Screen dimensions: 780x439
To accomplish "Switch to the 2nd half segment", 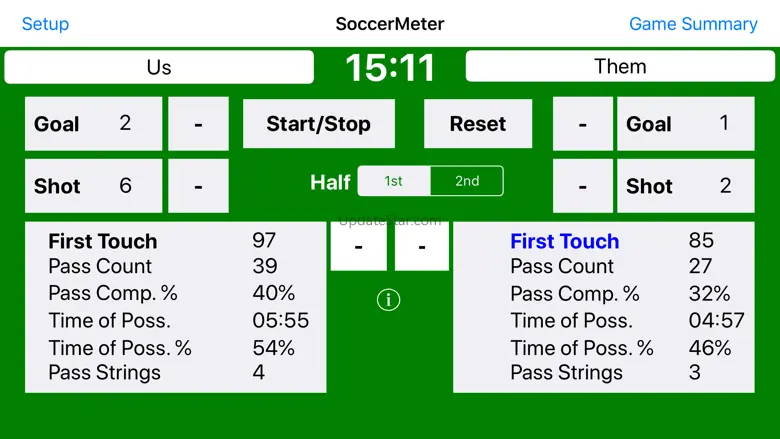I will [467, 181].
